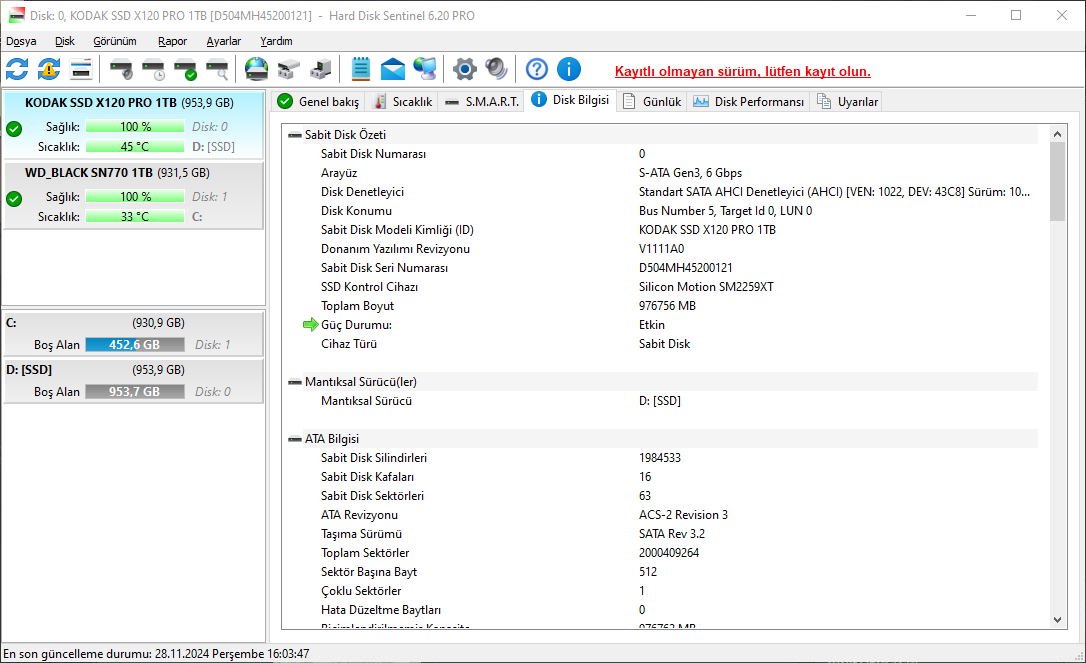Open settings with the gear icon

465,69
